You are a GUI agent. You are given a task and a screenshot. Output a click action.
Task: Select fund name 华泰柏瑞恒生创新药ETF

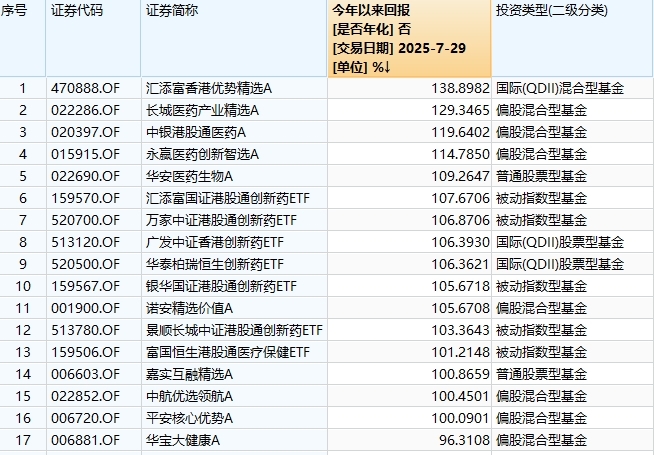214,264
